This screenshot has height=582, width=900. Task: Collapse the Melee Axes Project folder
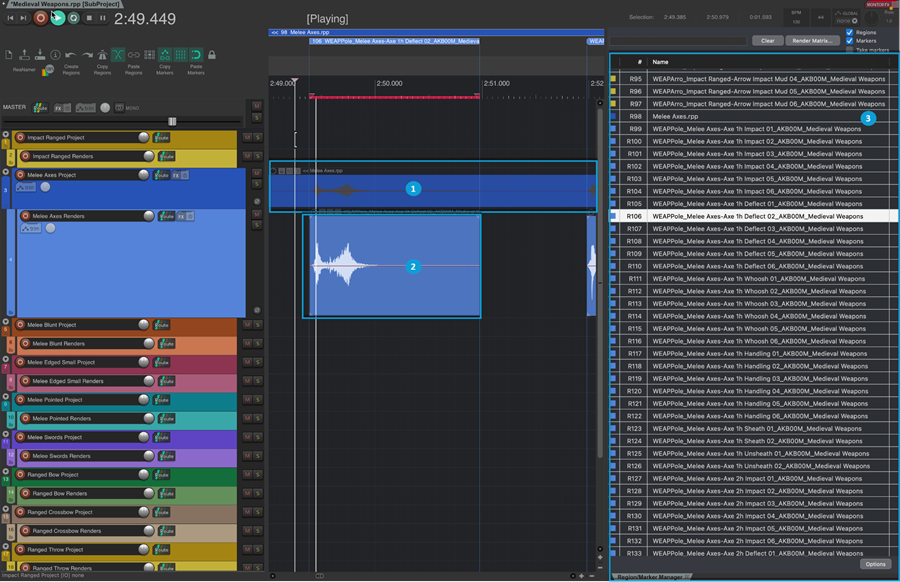[x=5, y=171]
